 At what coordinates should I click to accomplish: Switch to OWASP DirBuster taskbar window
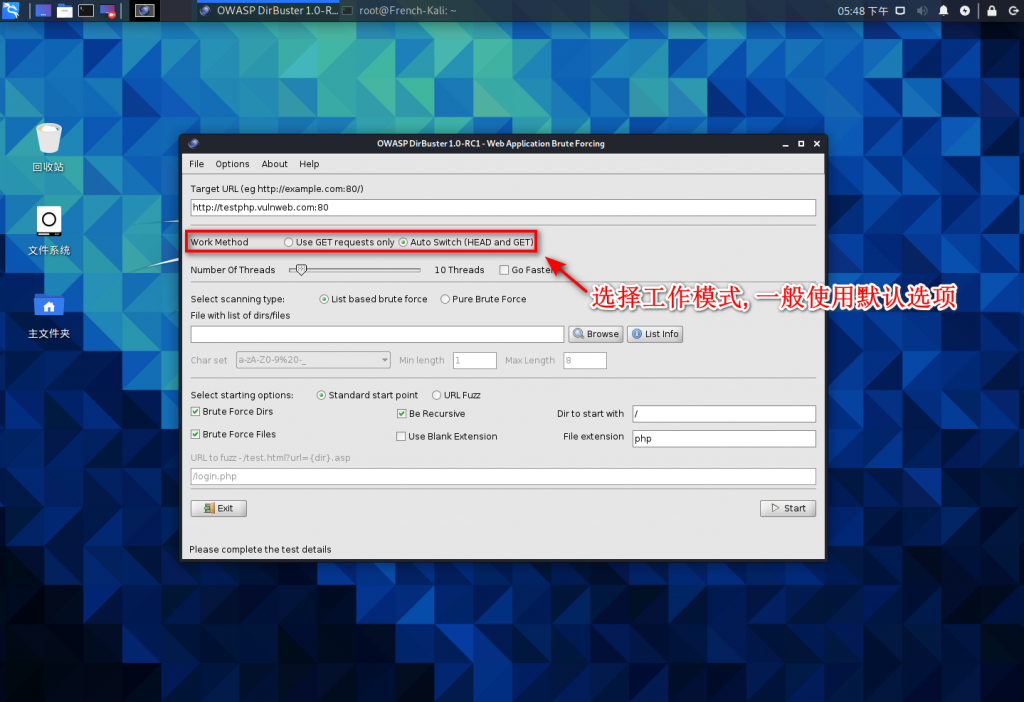pos(269,10)
